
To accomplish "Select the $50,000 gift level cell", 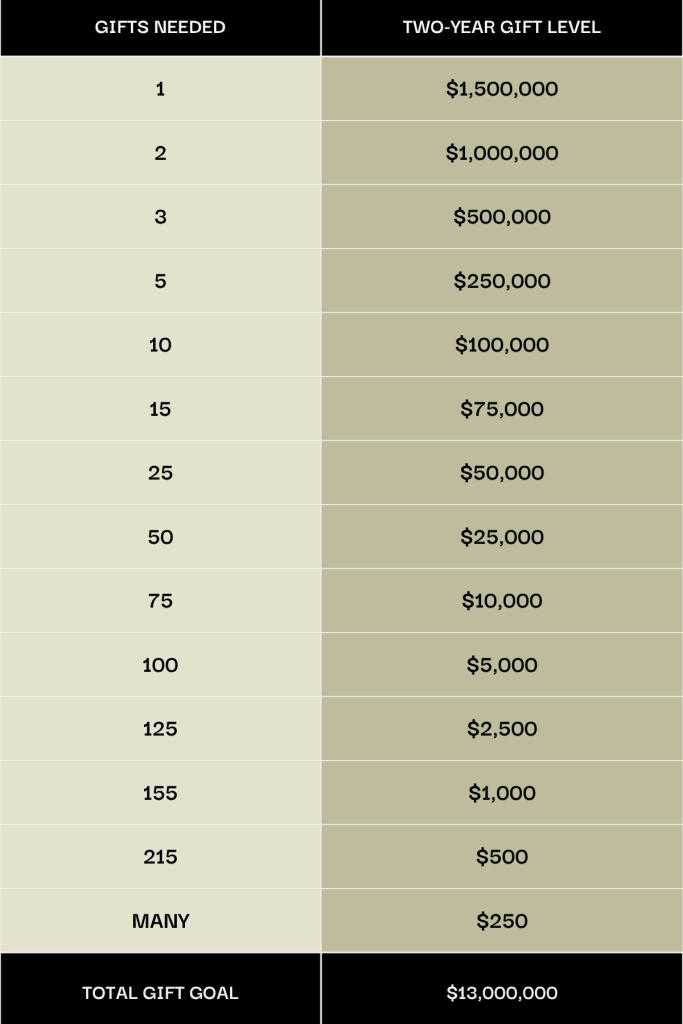I will 501,473.
